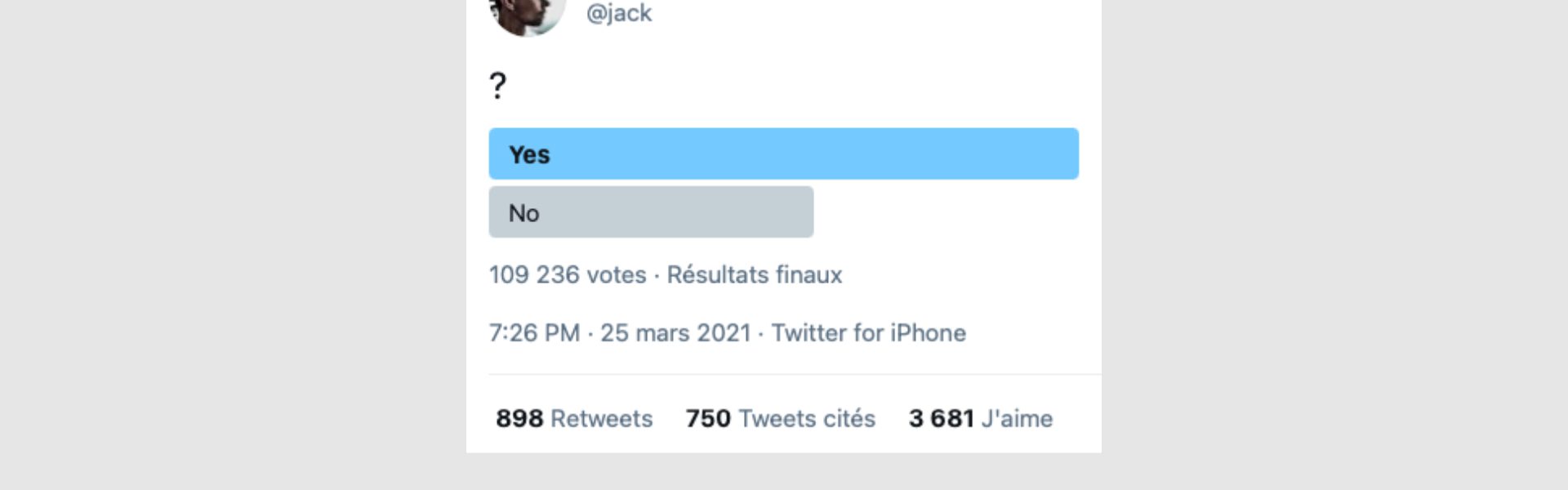Click the No label text
Image resolution: width=1568 pixels, height=490 pixels.
click(523, 213)
